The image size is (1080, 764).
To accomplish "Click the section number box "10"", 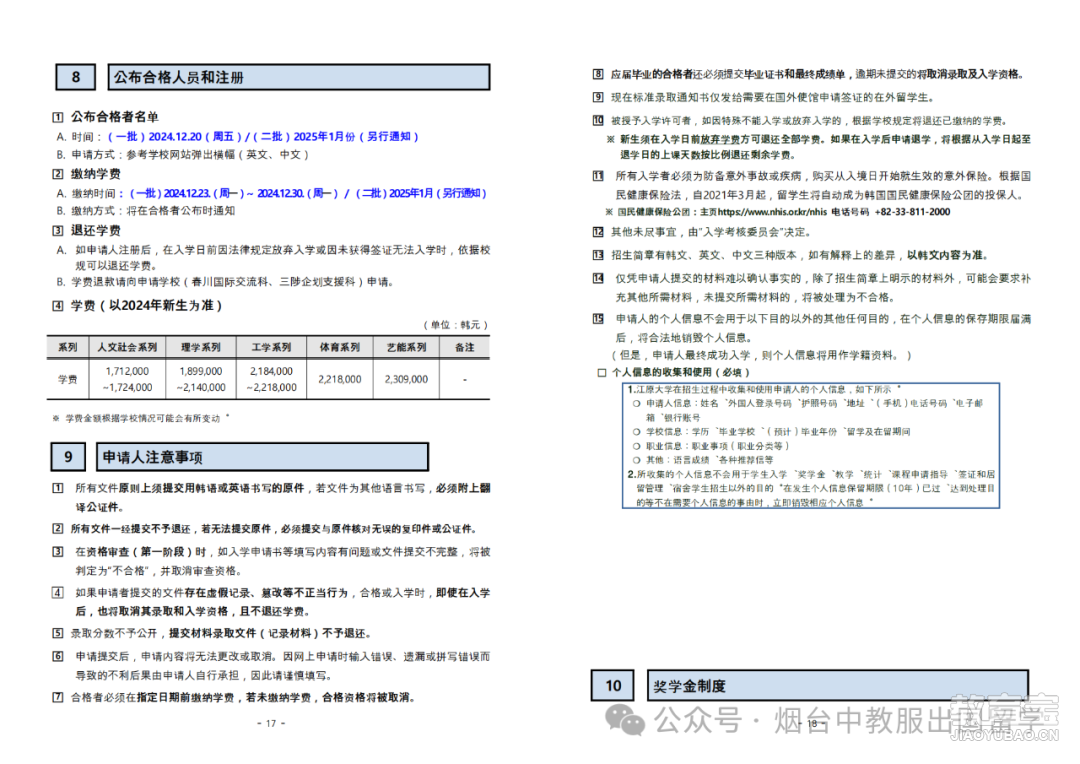I will coord(613,685).
